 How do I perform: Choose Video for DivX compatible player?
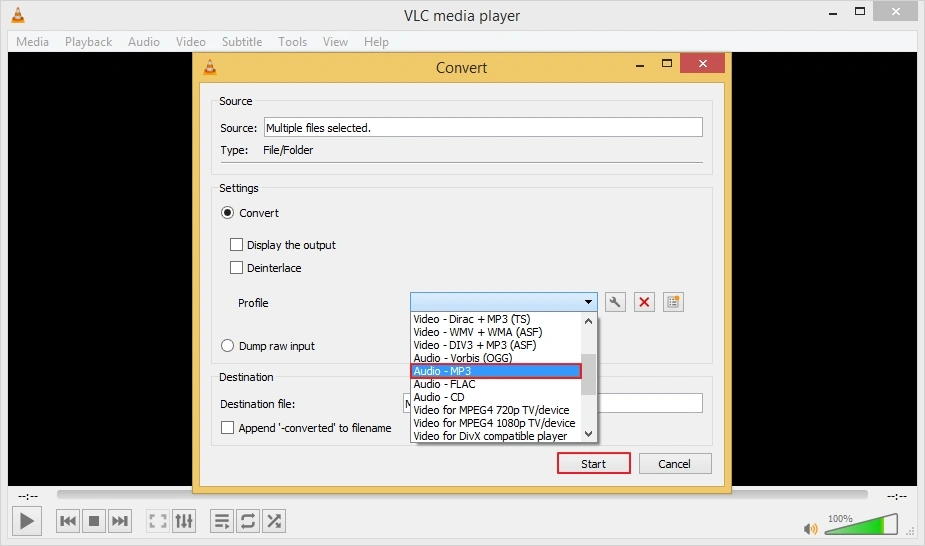click(x=496, y=436)
